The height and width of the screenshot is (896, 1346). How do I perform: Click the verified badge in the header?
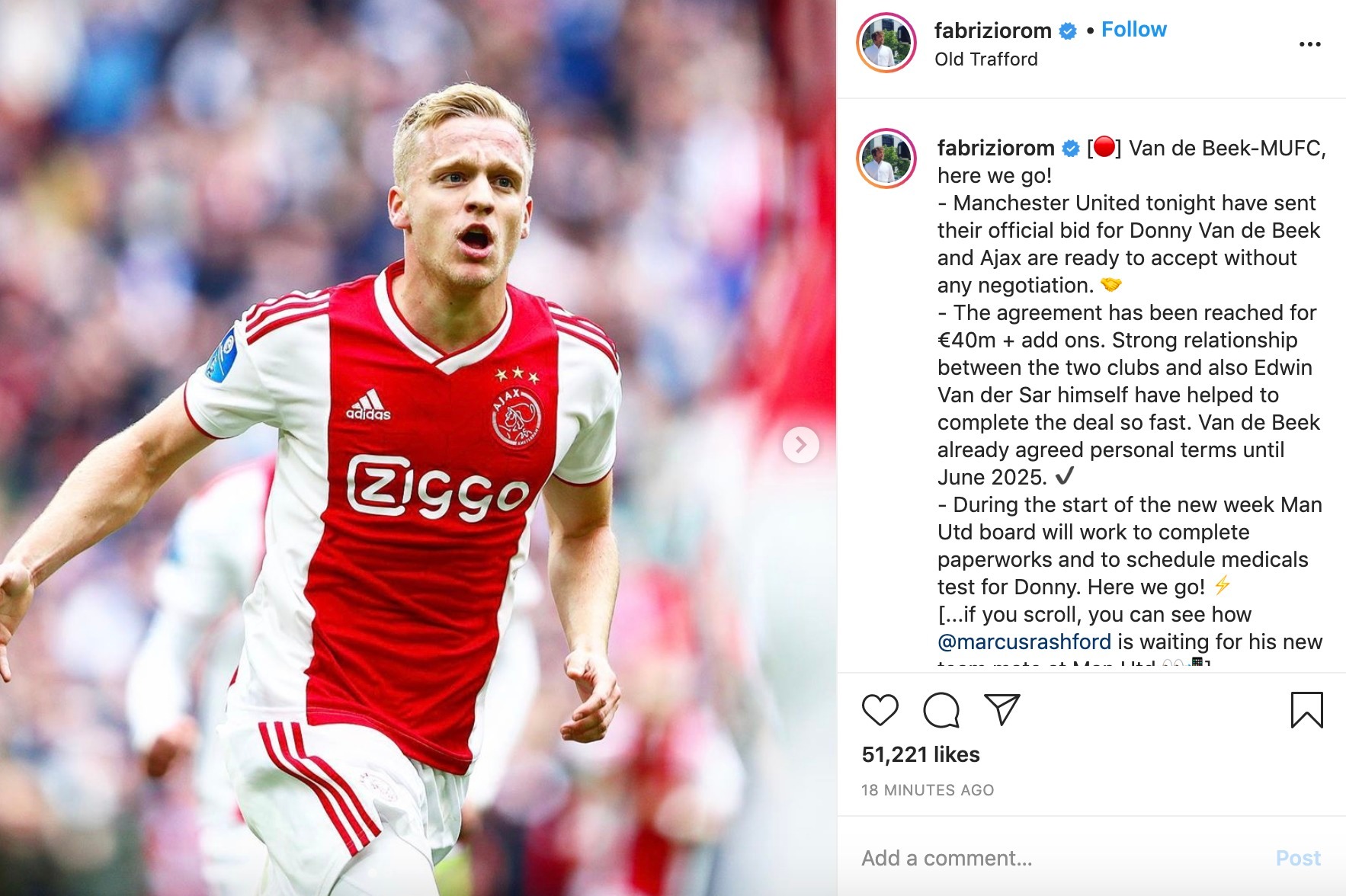point(1068,31)
